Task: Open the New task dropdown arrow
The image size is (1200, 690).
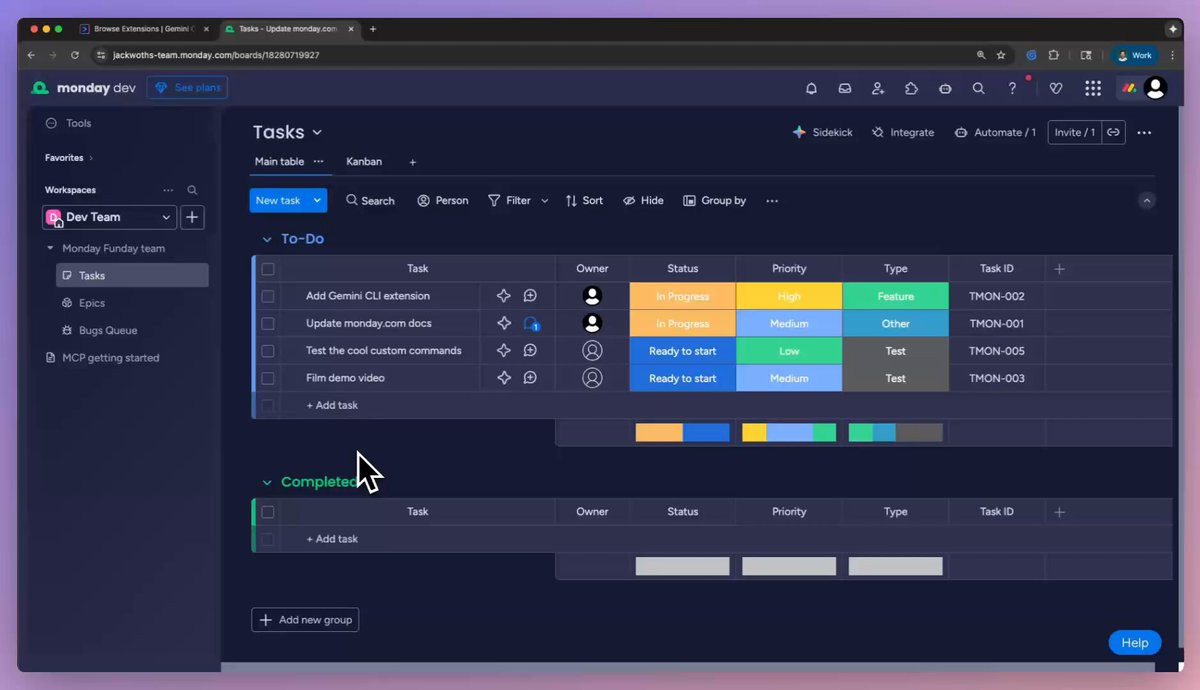Action: (318, 200)
